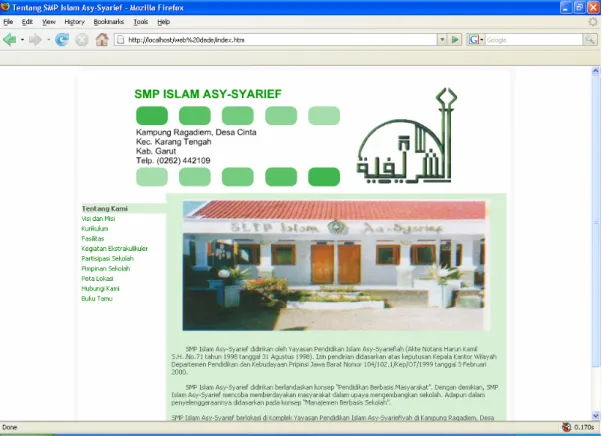Image resolution: width=603 pixels, height=436 pixels.
Task: Open the Kurikulum link
Action: (x=95, y=228)
